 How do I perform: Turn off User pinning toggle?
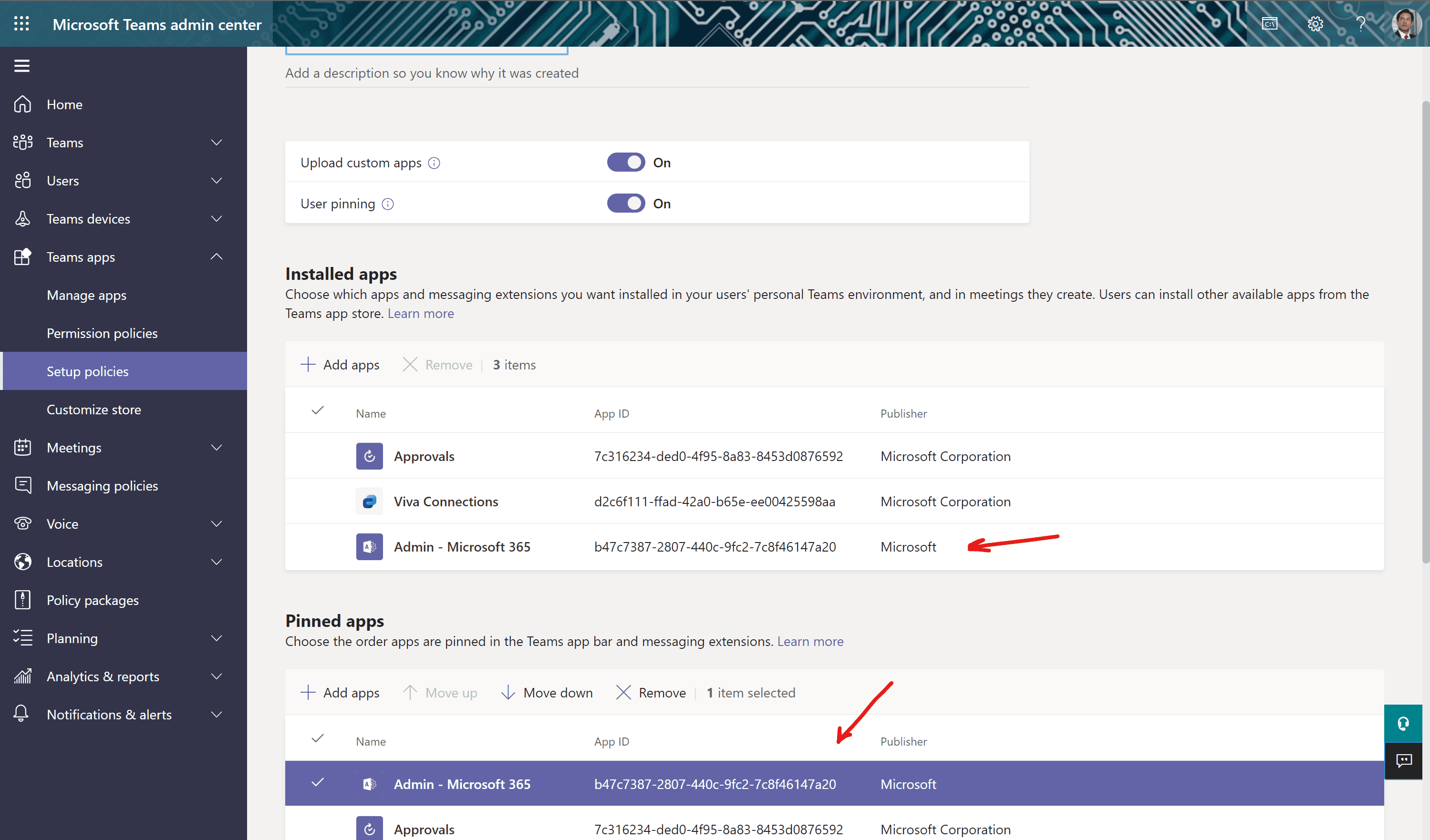[x=626, y=203]
